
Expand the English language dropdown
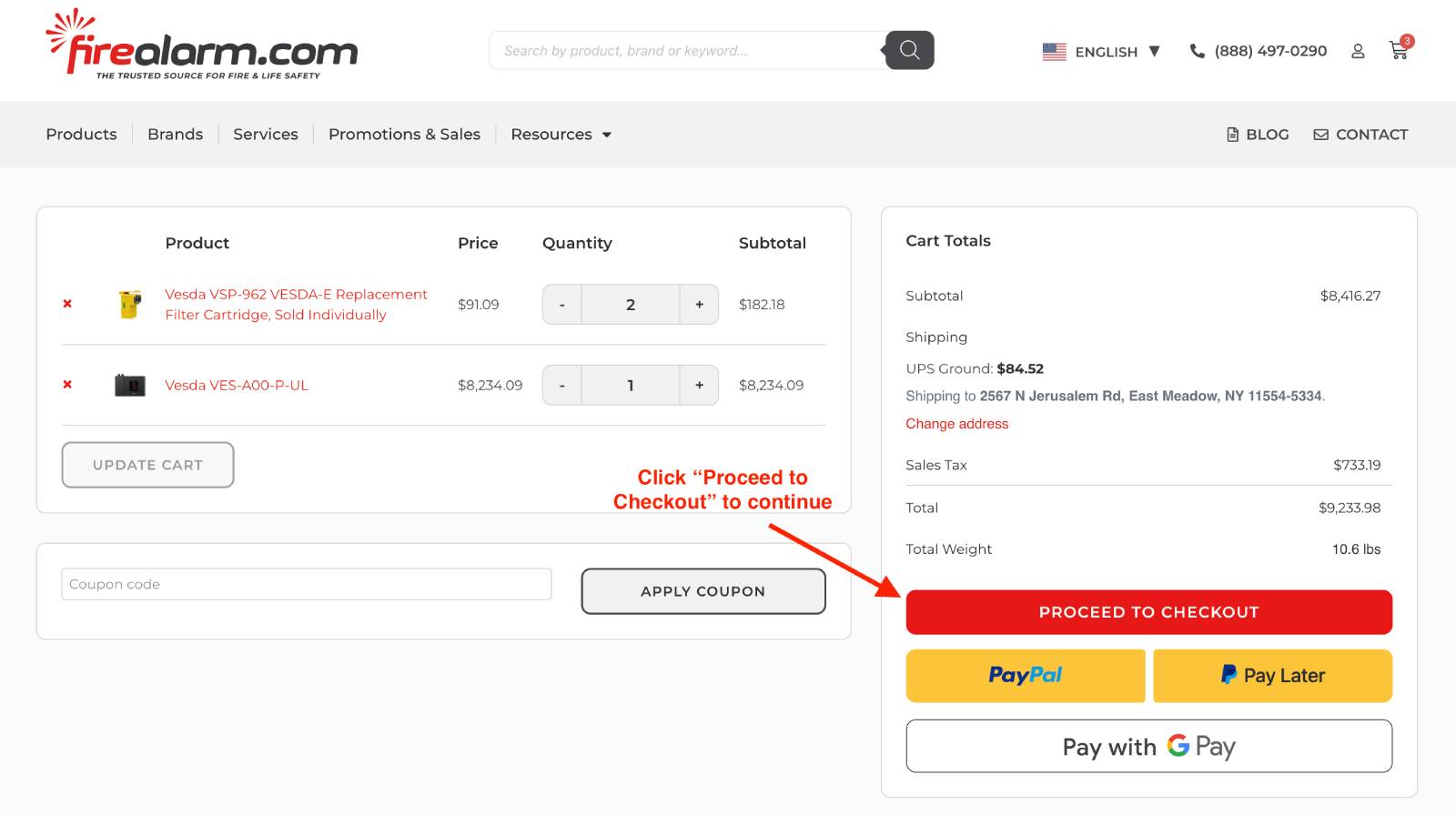tap(1101, 52)
